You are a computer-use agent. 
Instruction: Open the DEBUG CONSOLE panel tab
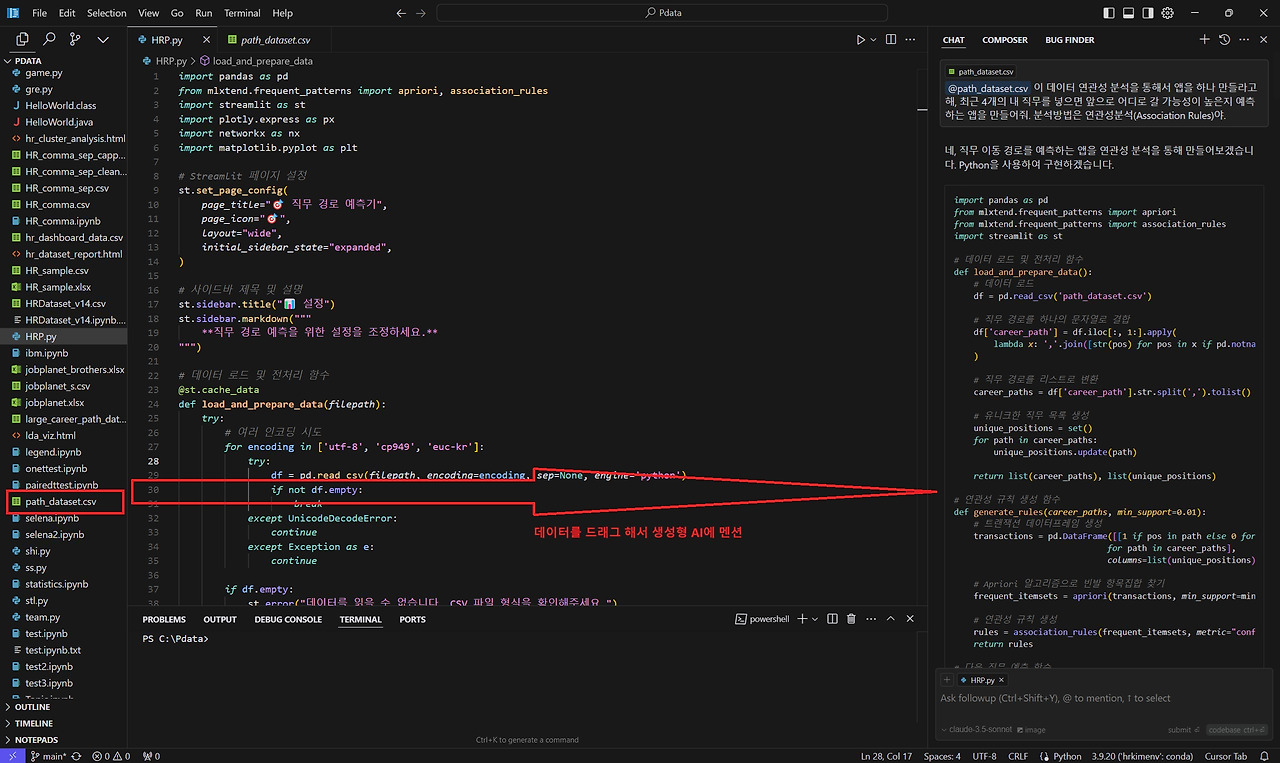coord(288,619)
